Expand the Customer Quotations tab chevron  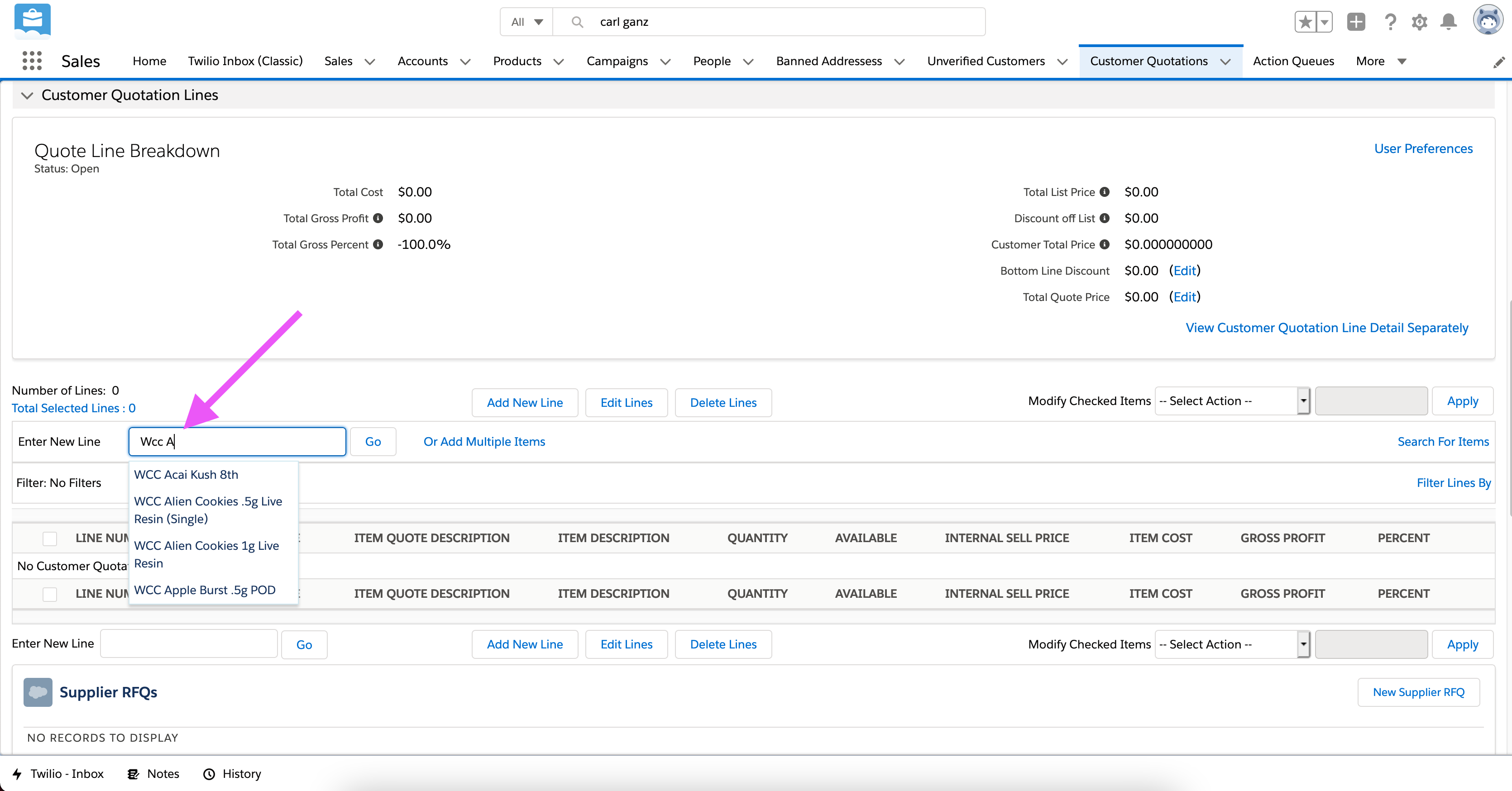[1225, 61]
